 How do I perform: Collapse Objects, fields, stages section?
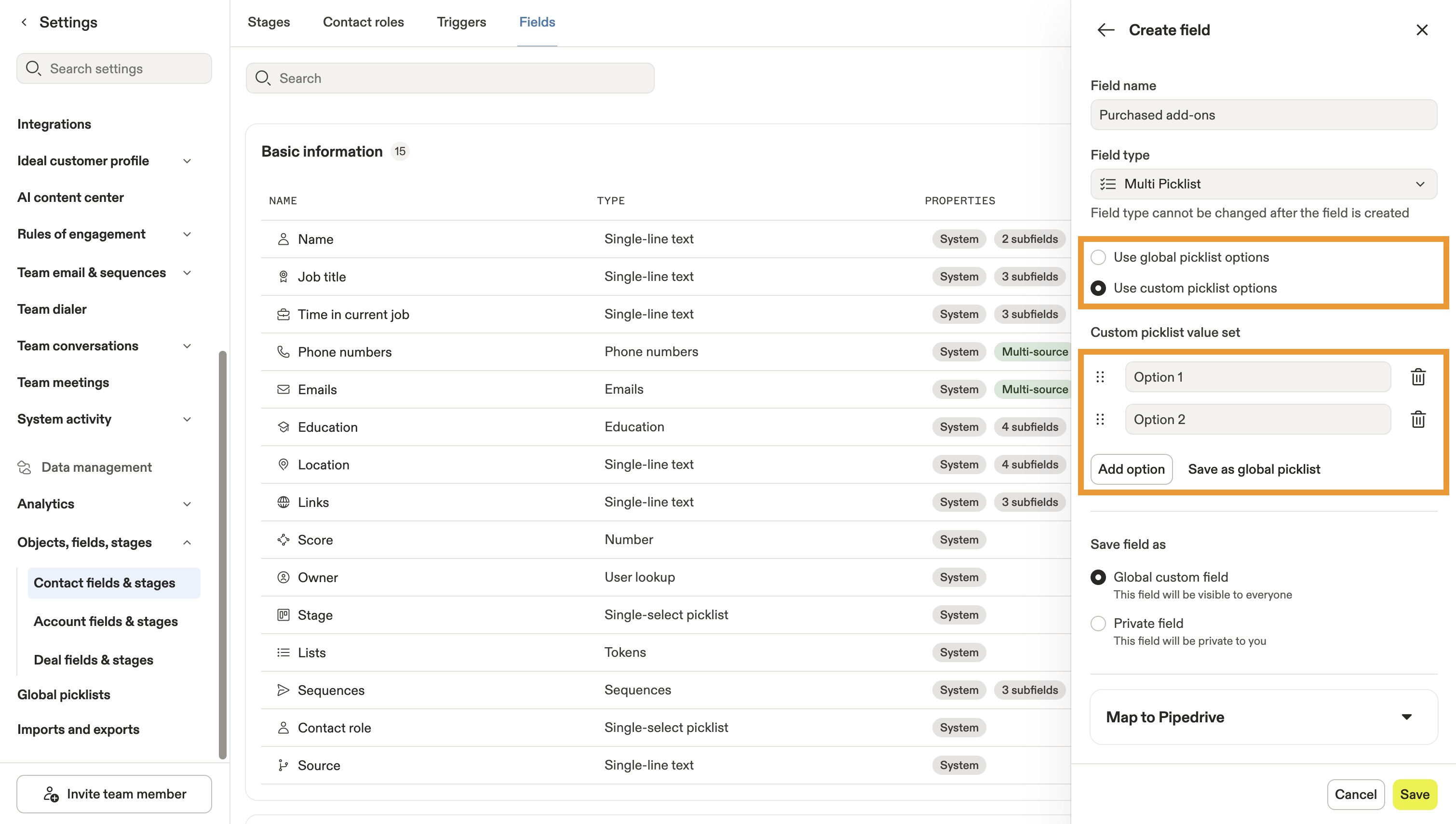tap(187, 542)
